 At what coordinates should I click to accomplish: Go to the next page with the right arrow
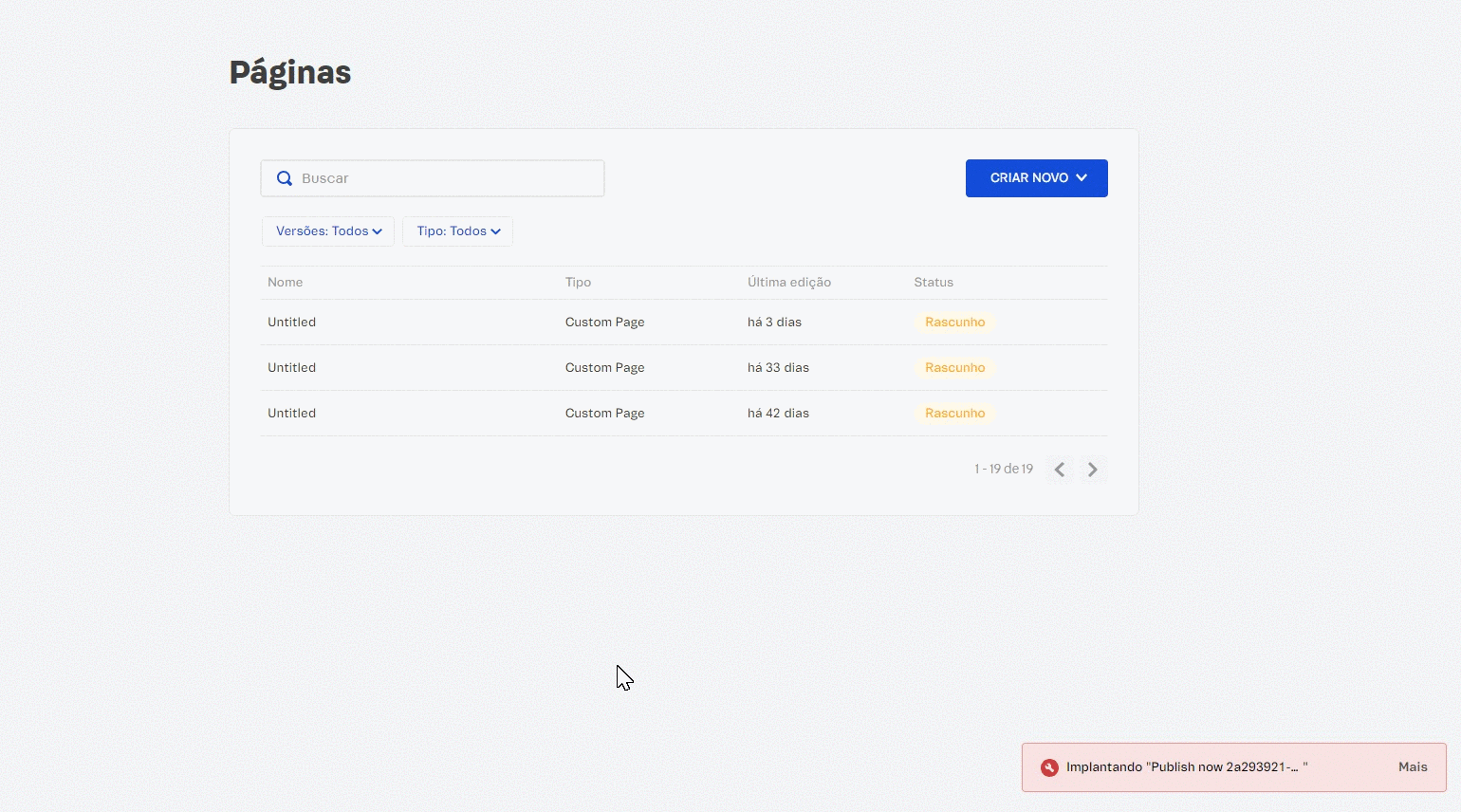coord(1092,469)
